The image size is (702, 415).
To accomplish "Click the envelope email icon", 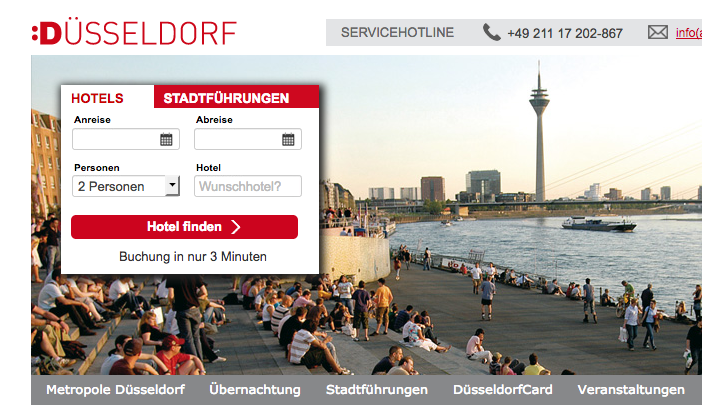I will coord(658,32).
